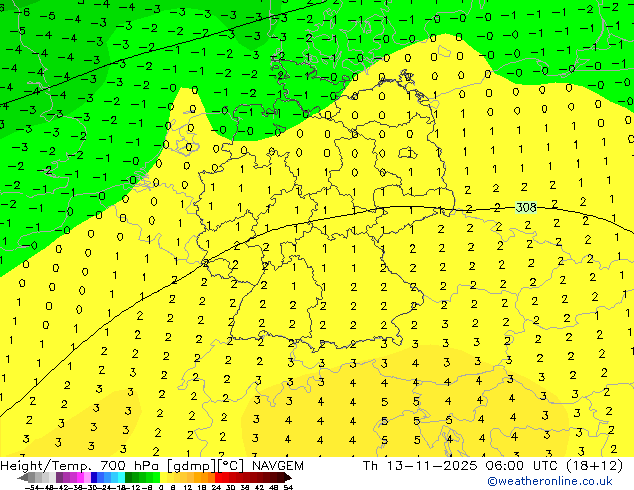Image resolution: width=634 pixels, height=490 pixels.
Task: Click the 06:00 UTC time text
Action: (522, 466)
